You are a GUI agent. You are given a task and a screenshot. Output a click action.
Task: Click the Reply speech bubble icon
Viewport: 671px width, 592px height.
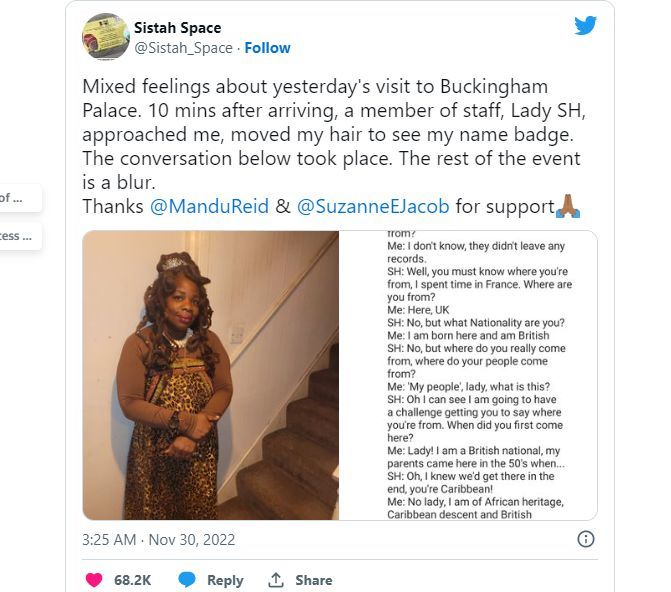pos(187,580)
